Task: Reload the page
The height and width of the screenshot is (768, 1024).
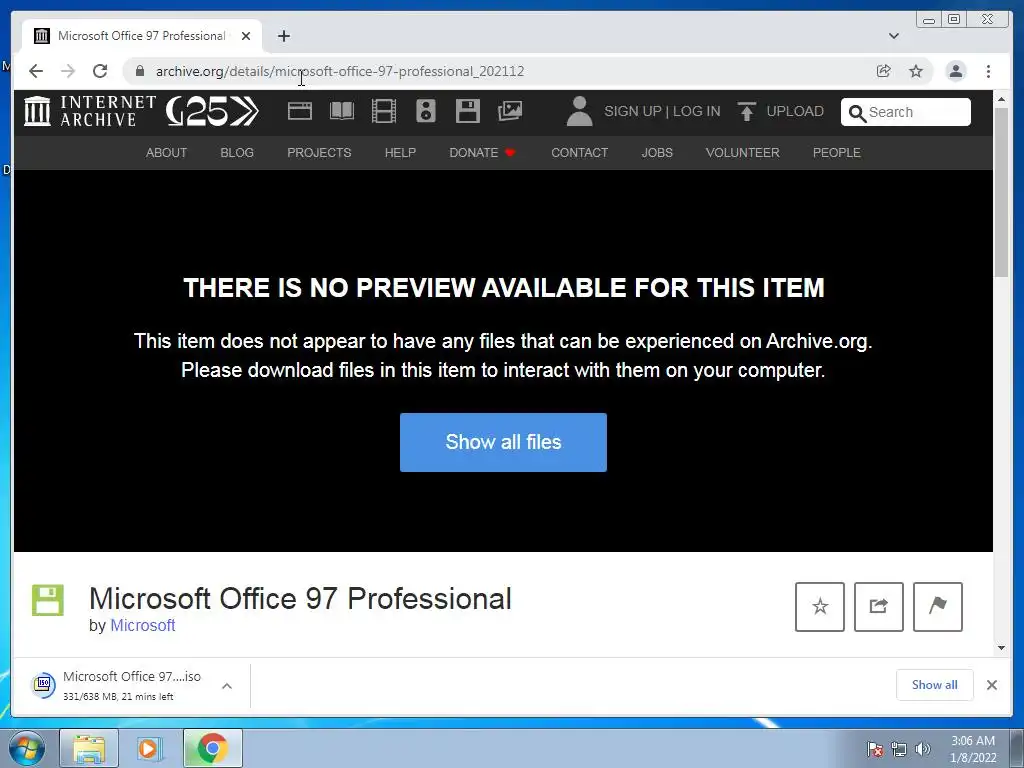Action: [x=100, y=71]
